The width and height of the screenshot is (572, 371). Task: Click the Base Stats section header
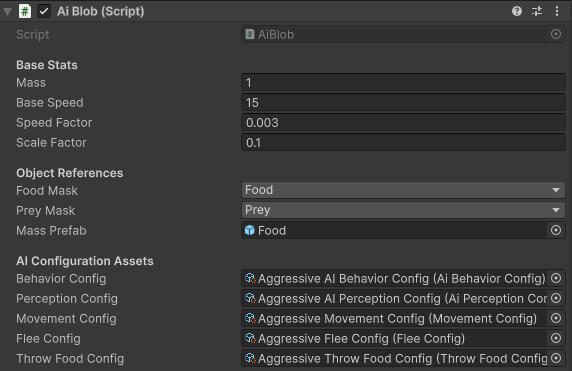click(x=47, y=65)
